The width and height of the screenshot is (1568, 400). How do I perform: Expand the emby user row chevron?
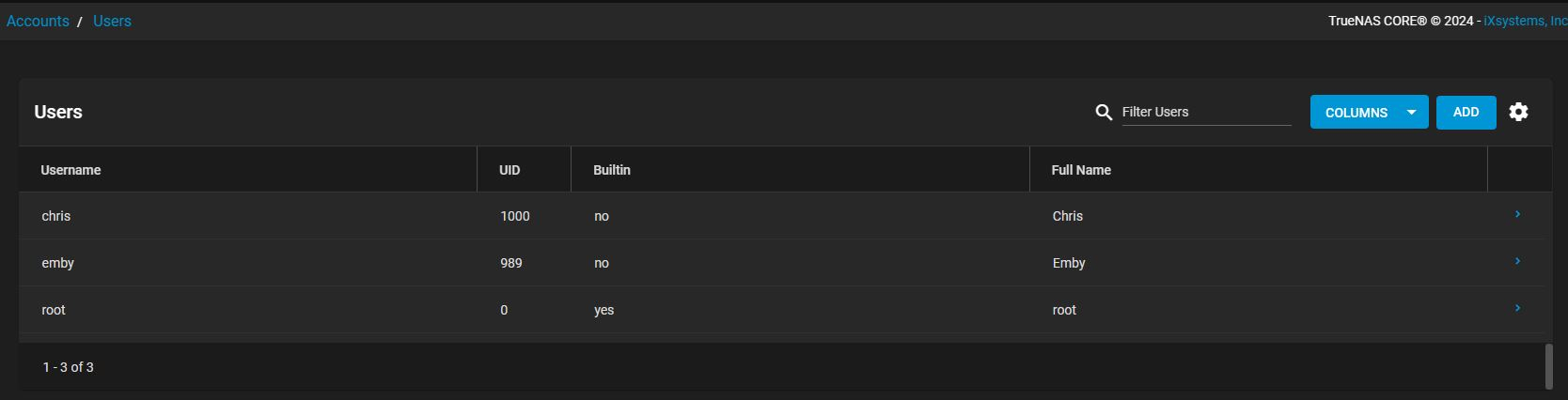(1517, 262)
